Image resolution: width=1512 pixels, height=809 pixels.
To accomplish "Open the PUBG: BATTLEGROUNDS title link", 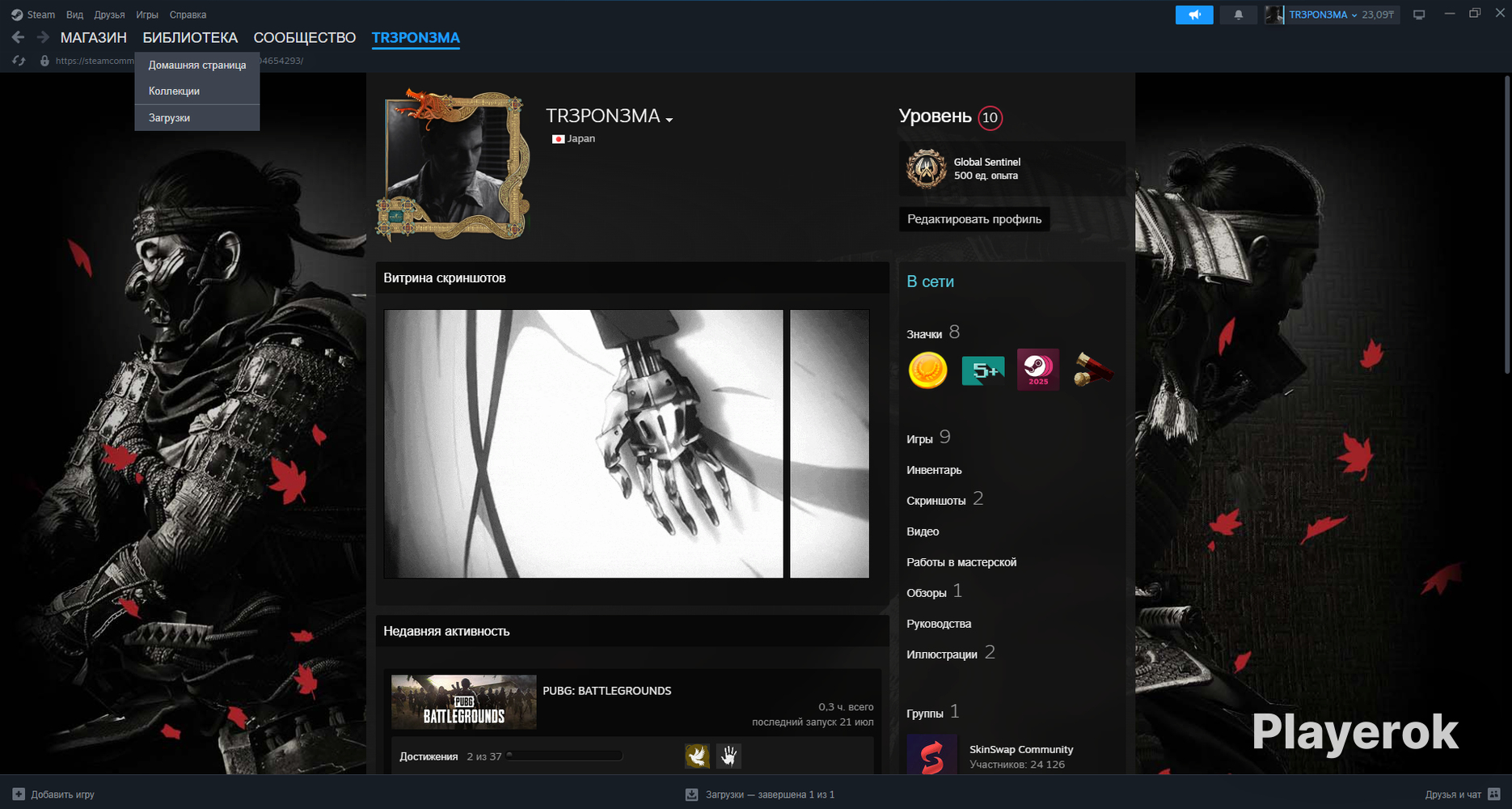I will [x=606, y=691].
